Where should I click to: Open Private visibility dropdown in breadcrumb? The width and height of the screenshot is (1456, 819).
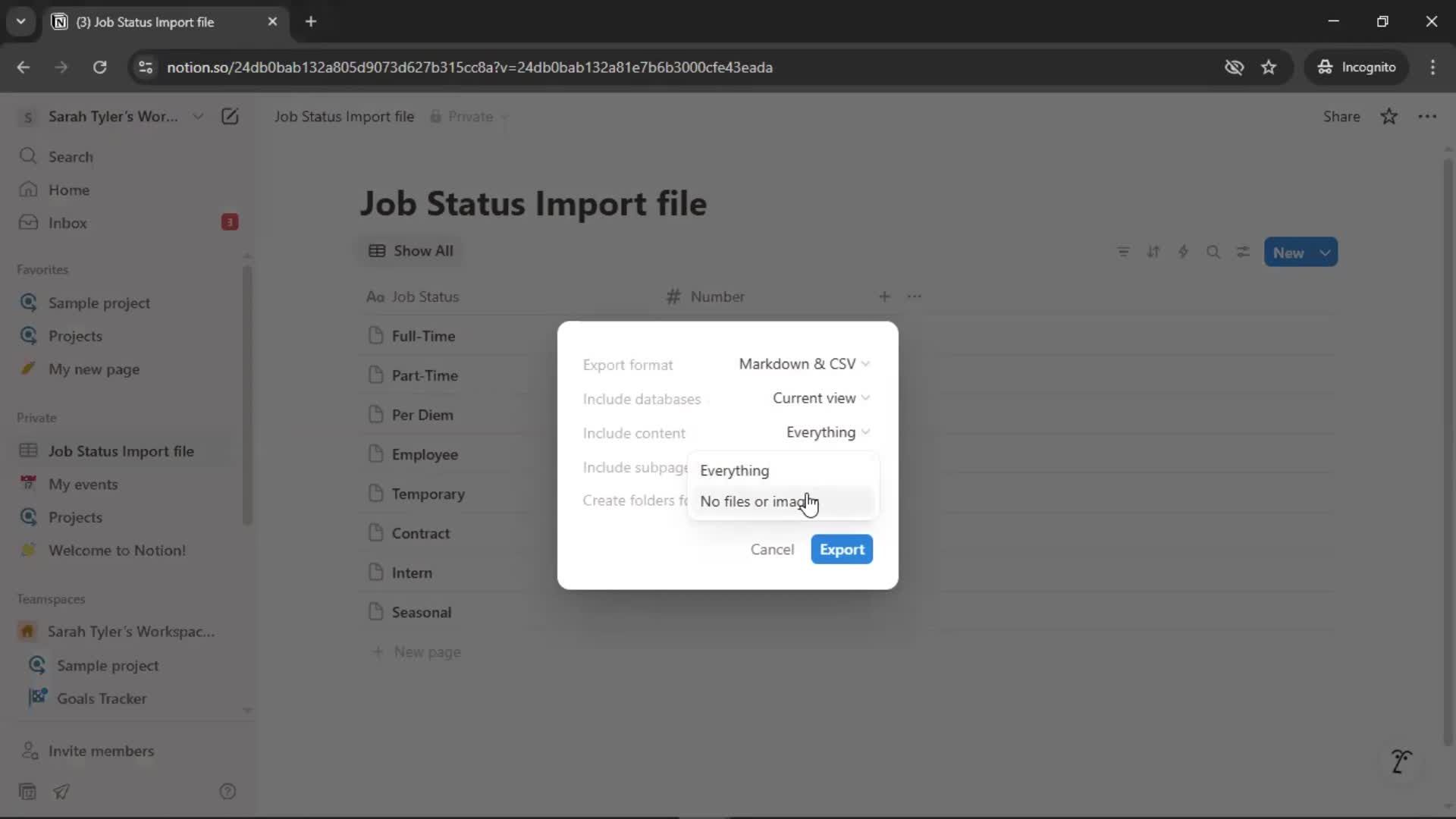(x=469, y=117)
